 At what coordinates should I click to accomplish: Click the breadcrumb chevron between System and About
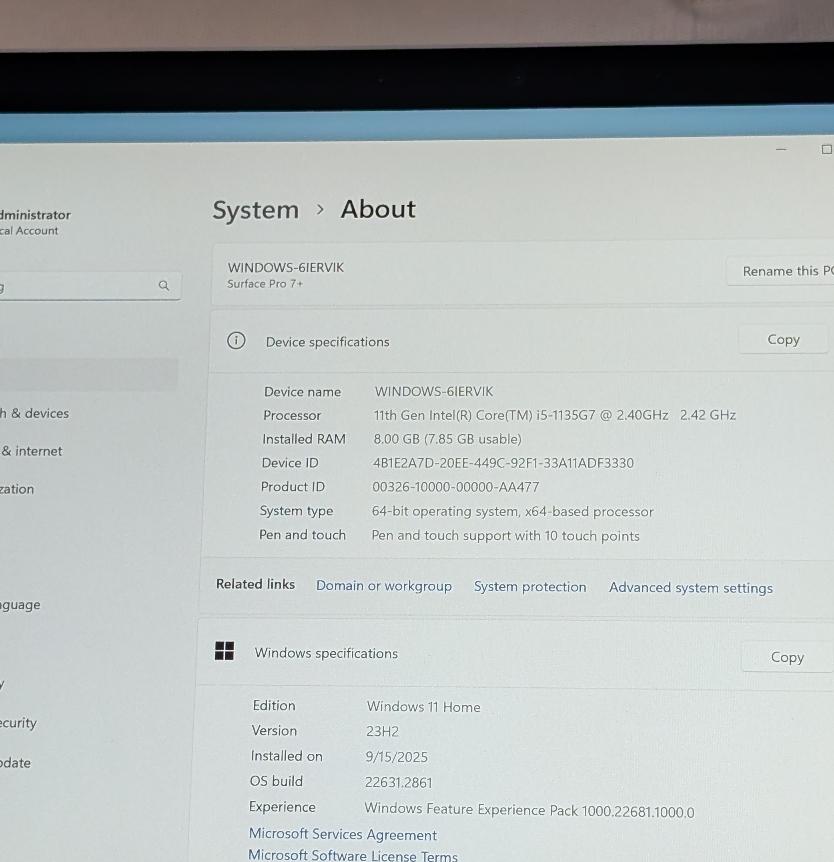click(x=320, y=209)
